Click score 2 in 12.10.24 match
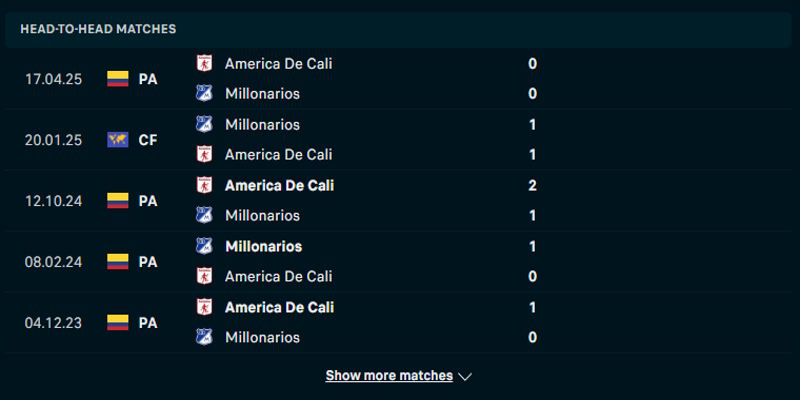This screenshot has width=800, height=400. tap(533, 185)
